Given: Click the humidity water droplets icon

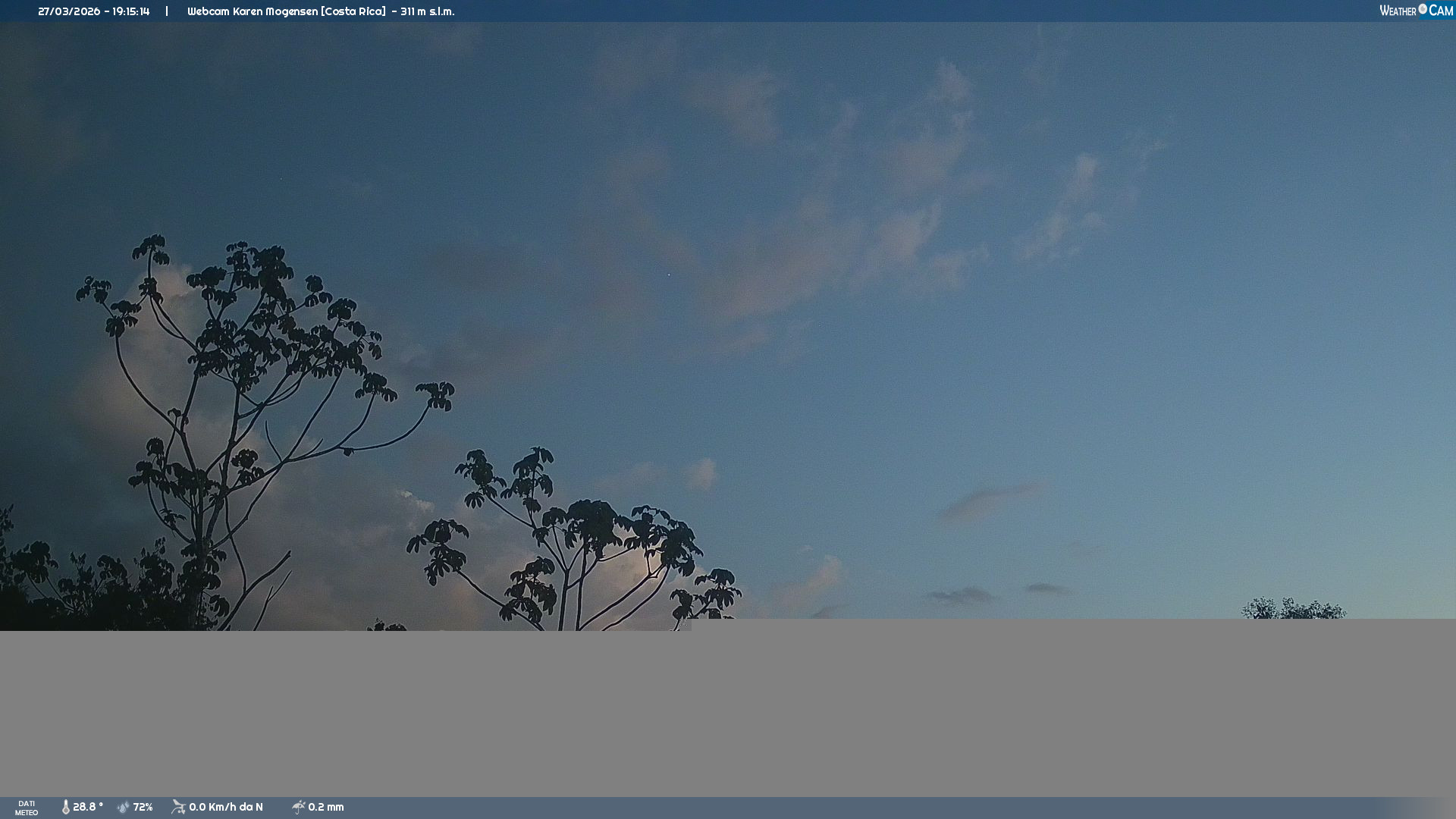Looking at the screenshot, I should click(x=123, y=807).
